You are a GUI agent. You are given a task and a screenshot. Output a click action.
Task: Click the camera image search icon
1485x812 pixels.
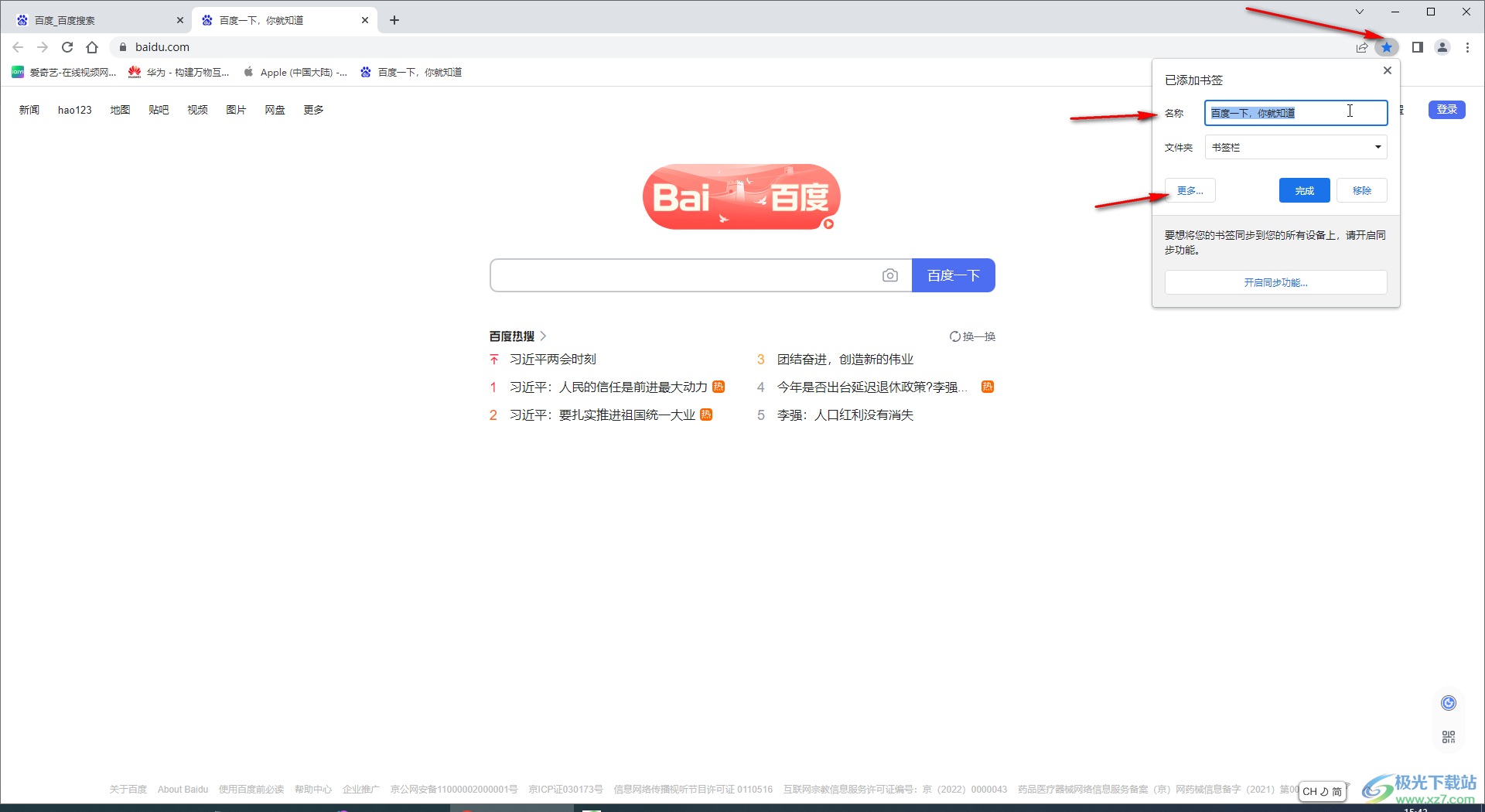coord(890,275)
